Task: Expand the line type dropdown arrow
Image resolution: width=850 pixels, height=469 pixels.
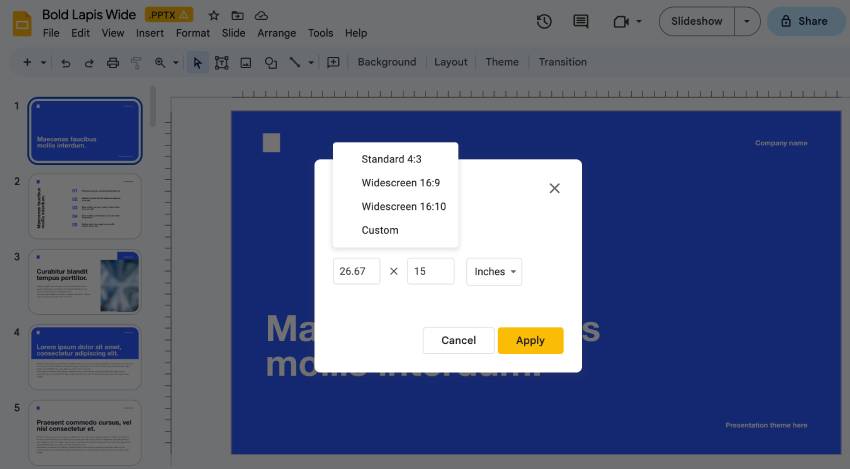Action: click(311, 62)
